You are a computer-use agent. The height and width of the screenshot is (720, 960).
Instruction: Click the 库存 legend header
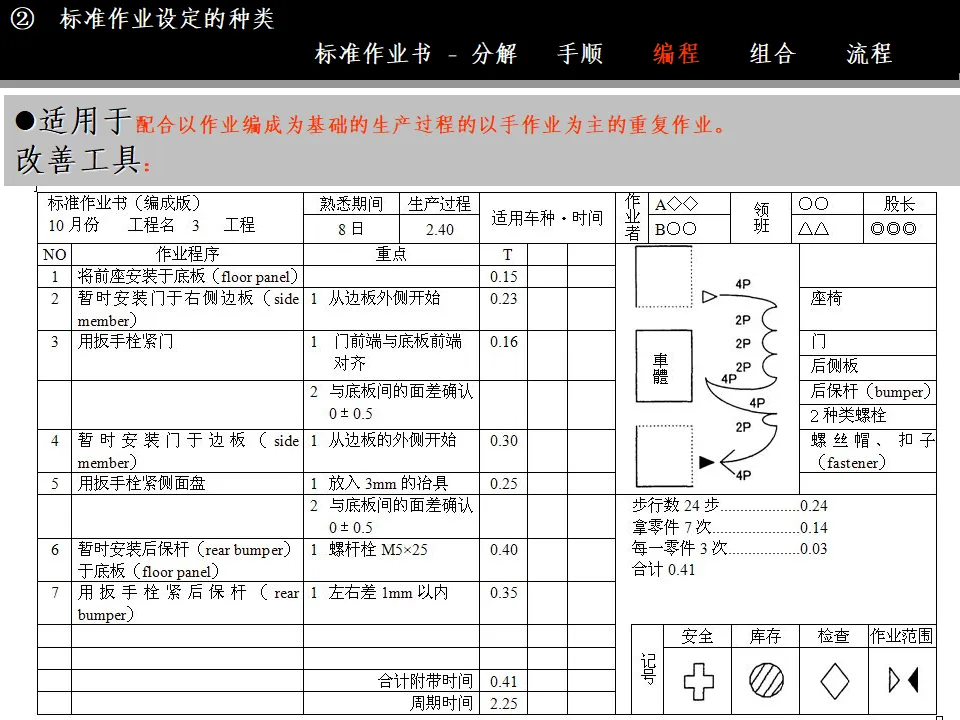pos(765,637)
